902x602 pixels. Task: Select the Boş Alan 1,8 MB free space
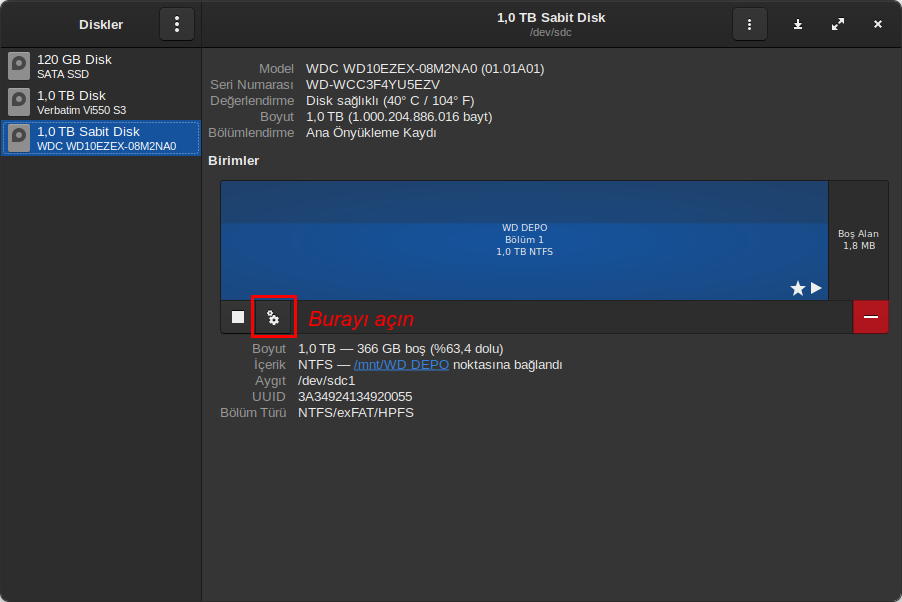(x=858, y=241)
